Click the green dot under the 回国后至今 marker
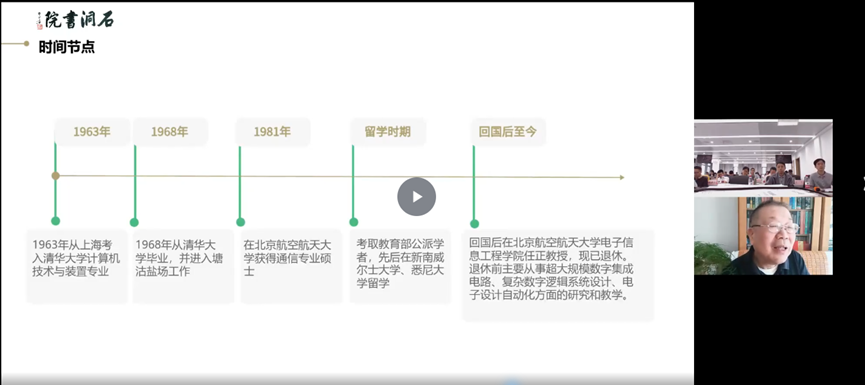The height and width of the screenshot is (385, 865). click(x=474, y=223)
